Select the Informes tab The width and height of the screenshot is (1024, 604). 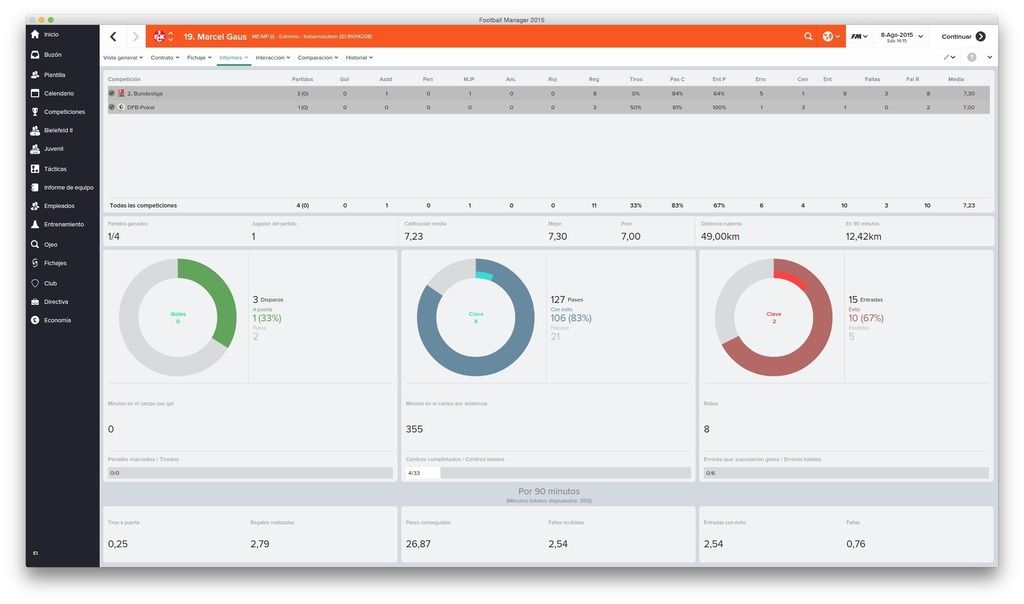(233, 57)
